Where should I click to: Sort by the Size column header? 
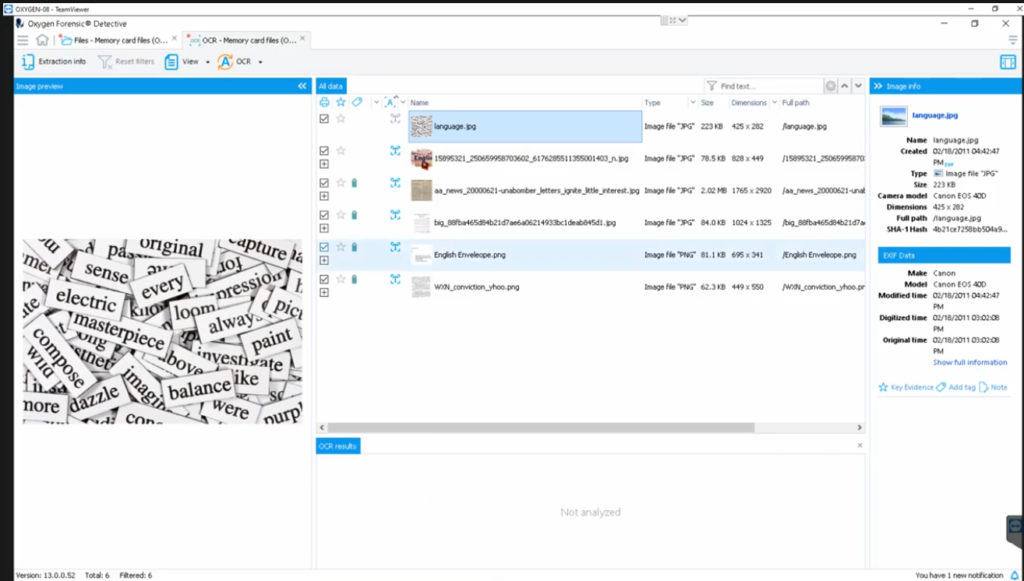[x=707, y=102]
